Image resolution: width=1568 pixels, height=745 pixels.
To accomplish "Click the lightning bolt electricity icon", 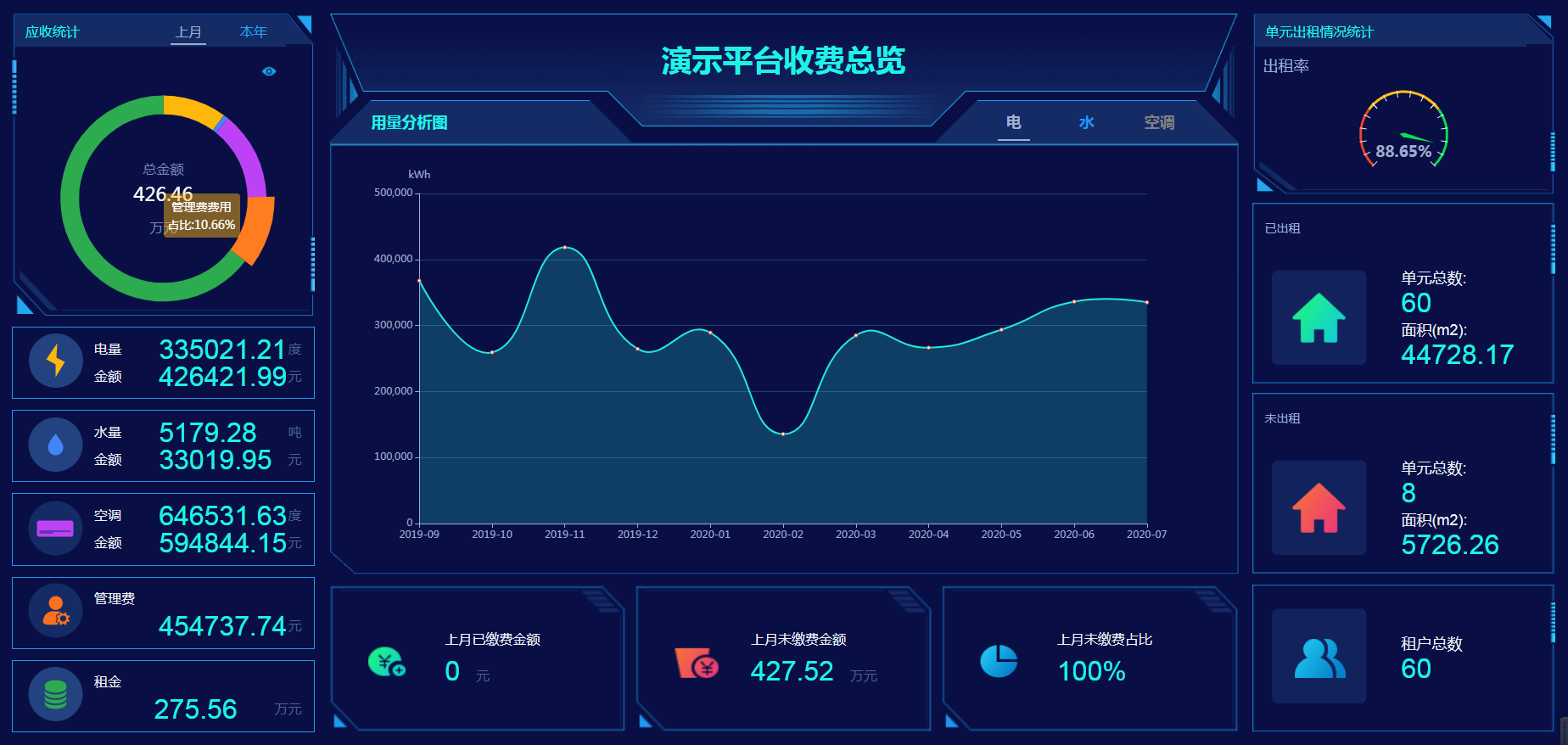I will pyautogui.click(x=56, y=361).
